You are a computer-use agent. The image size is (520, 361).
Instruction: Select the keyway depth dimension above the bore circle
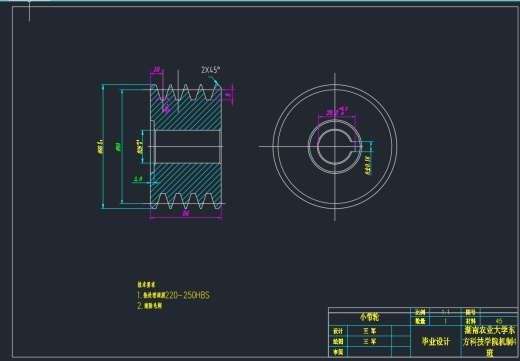(x=337, y=112)
